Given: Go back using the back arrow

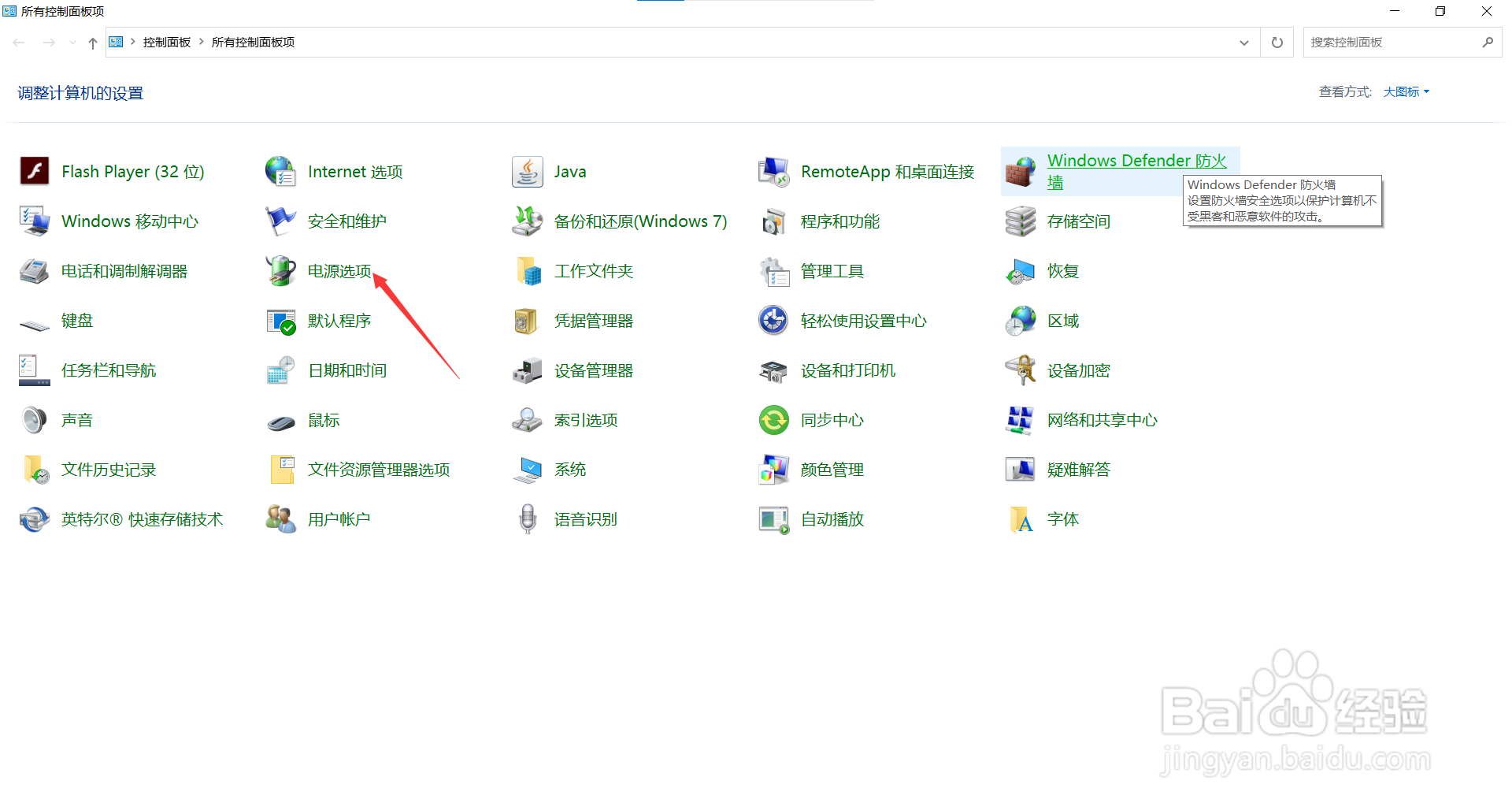Looking at the screenshot, I should [x=19, y=42].
